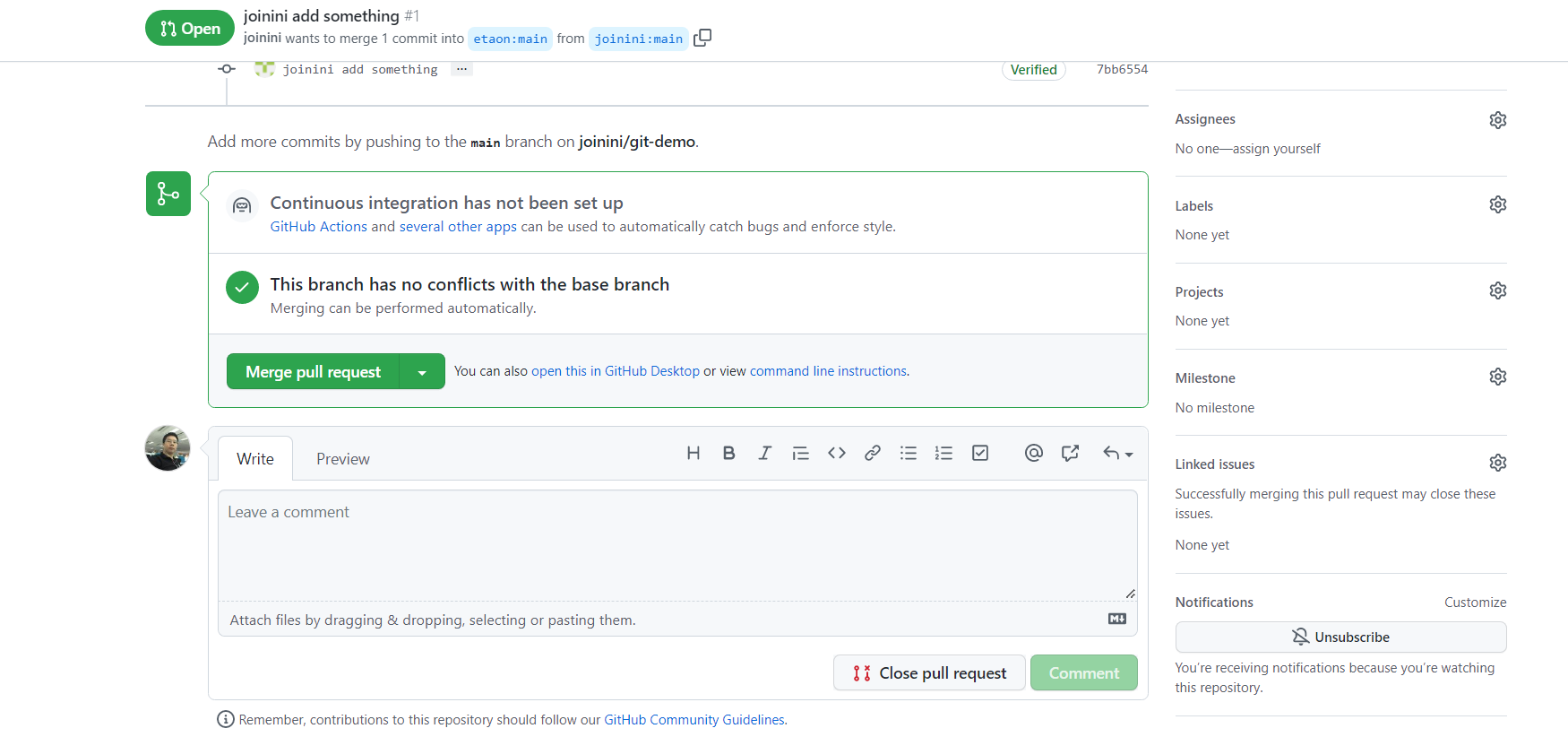Open Customize notifications link
The image size is (1568, 737).
[x=1475, y=603]
